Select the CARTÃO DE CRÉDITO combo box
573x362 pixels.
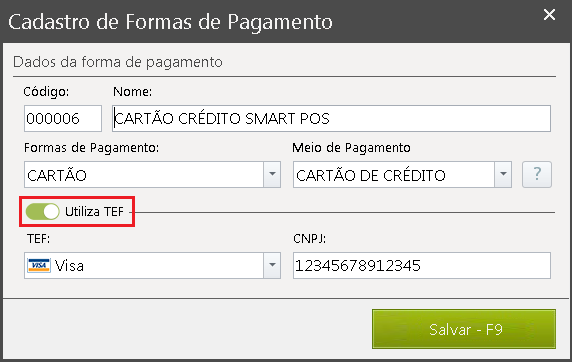394,175
